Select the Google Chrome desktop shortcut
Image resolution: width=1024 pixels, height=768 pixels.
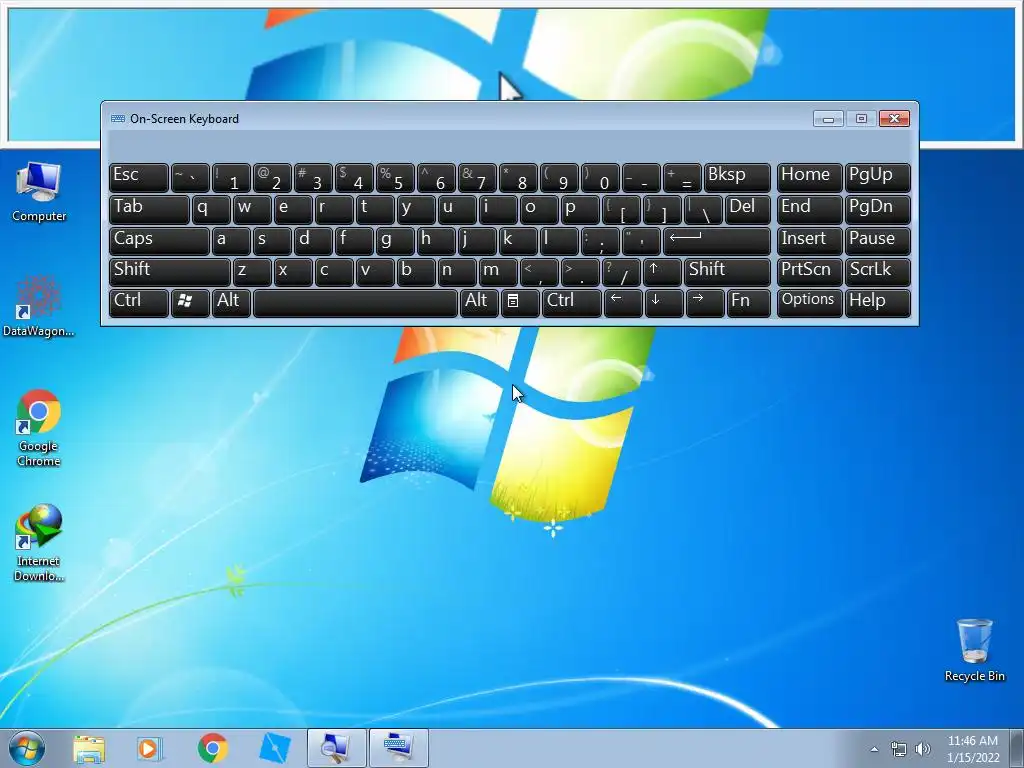[x=39, y=428]
